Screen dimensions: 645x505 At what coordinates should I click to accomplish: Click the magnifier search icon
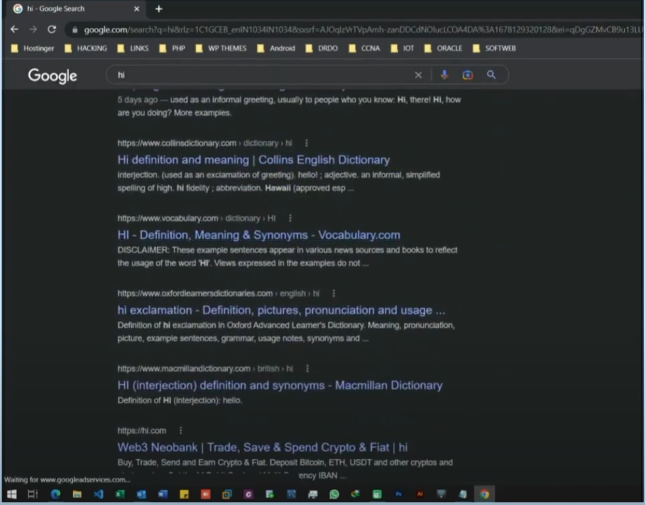click(x=491, y=75)
